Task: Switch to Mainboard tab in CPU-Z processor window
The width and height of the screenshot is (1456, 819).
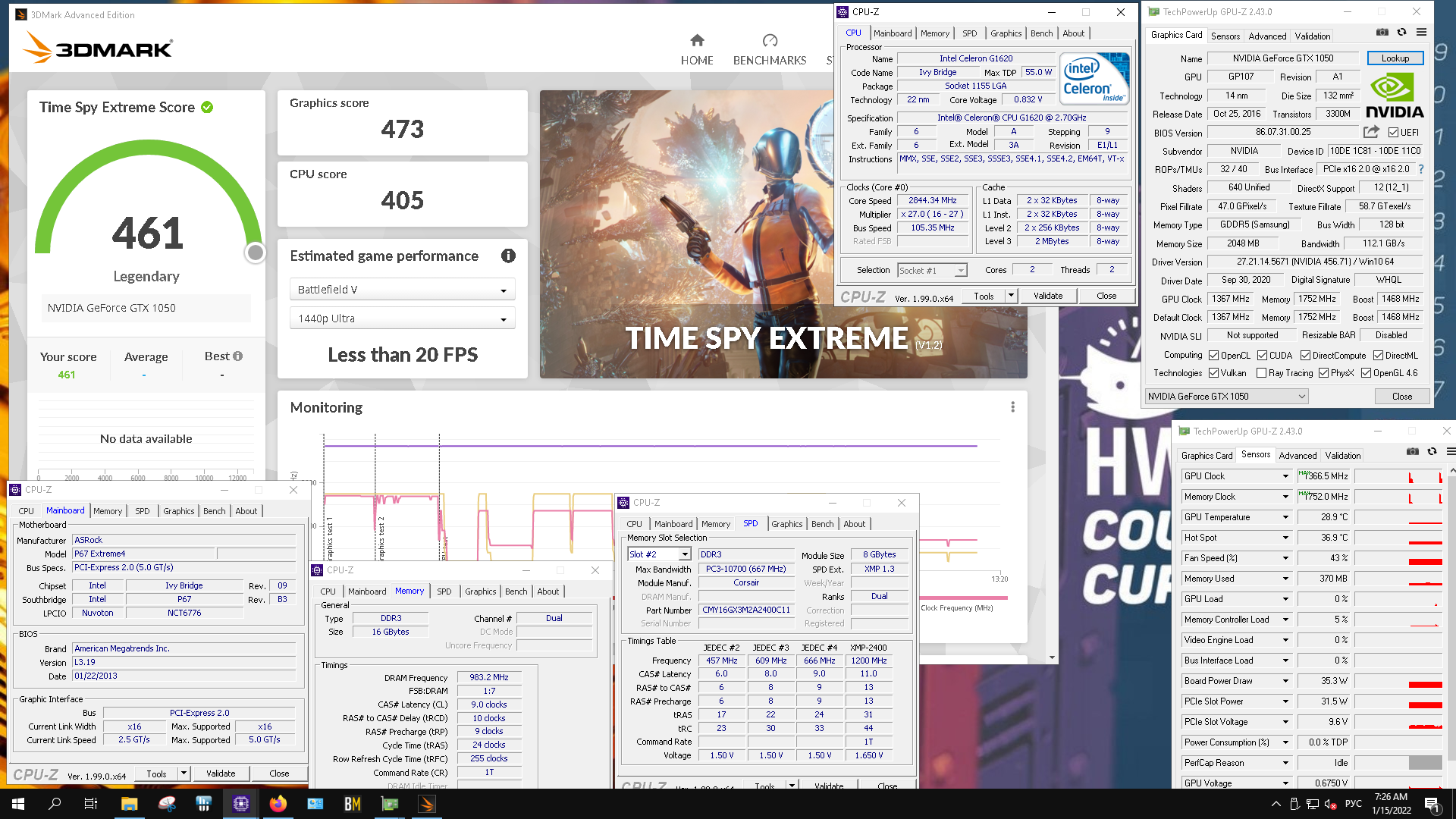Action: (893, 33)
